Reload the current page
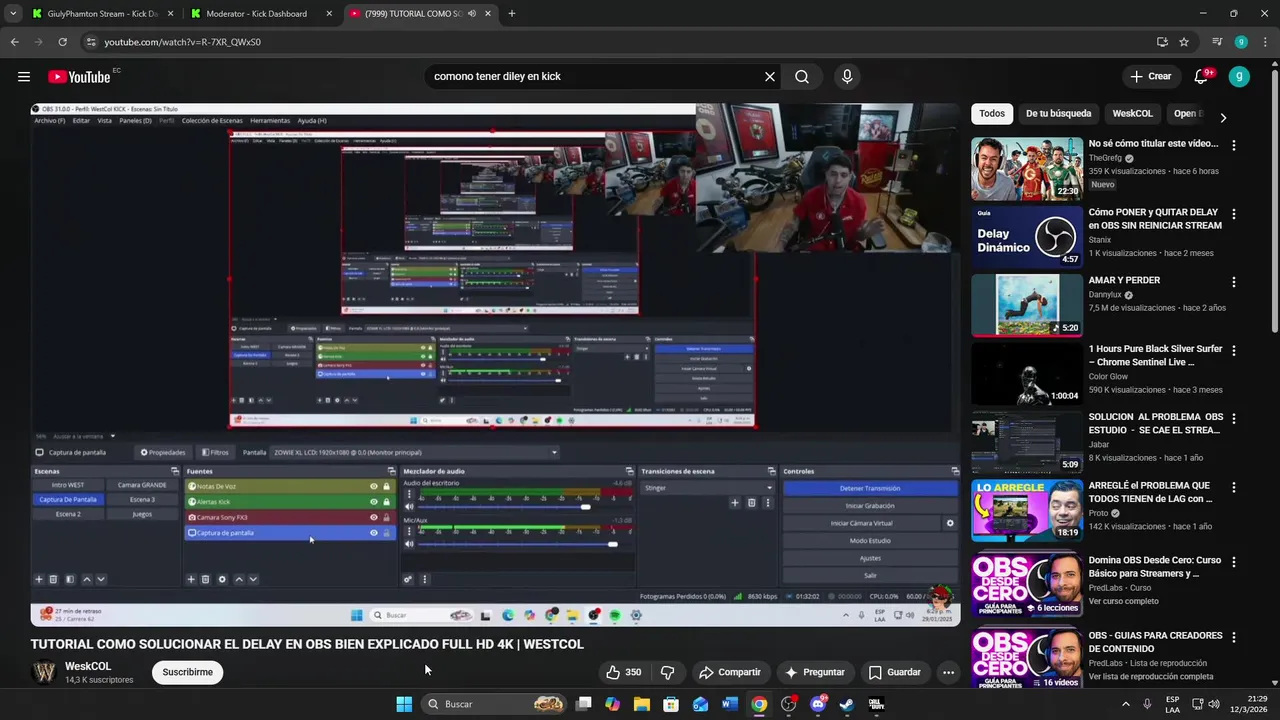The width and height of the screenshot is (1280, 720). (62, 42)
